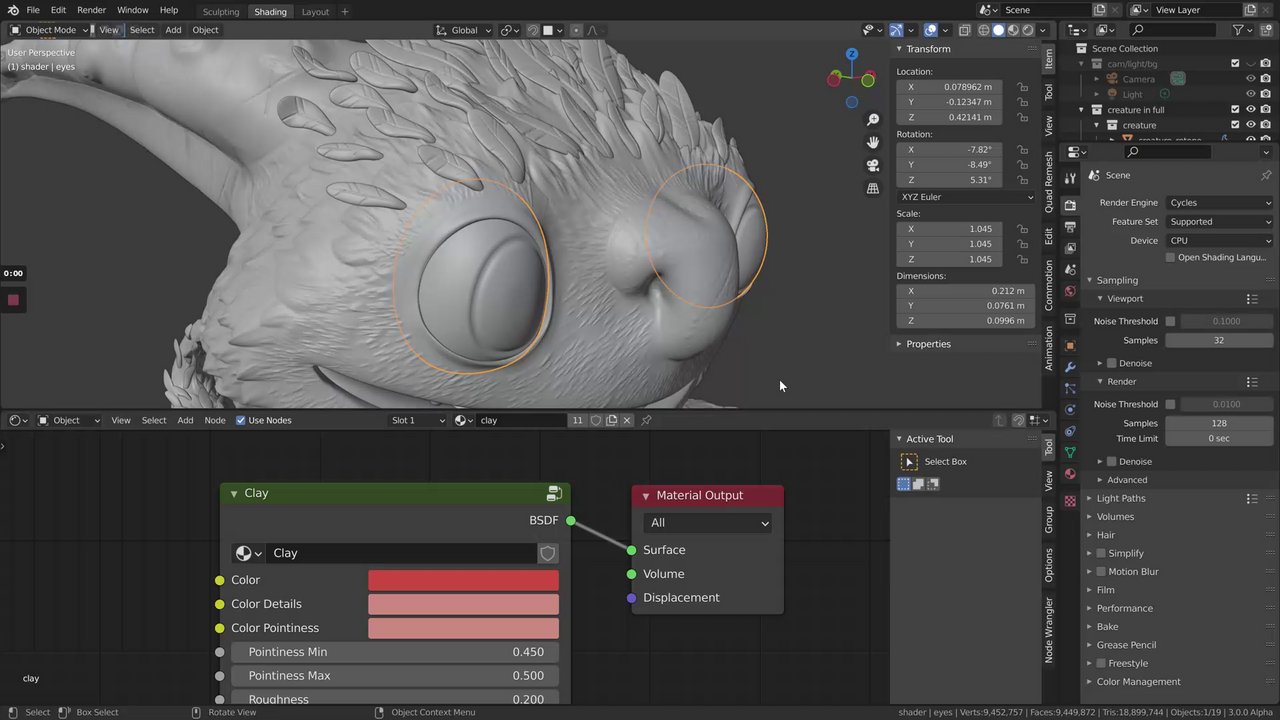Unlink the clay material with X icon
Image resolution: width=1280 pixels, height=720 pixels.
click(x=627, y=420)
